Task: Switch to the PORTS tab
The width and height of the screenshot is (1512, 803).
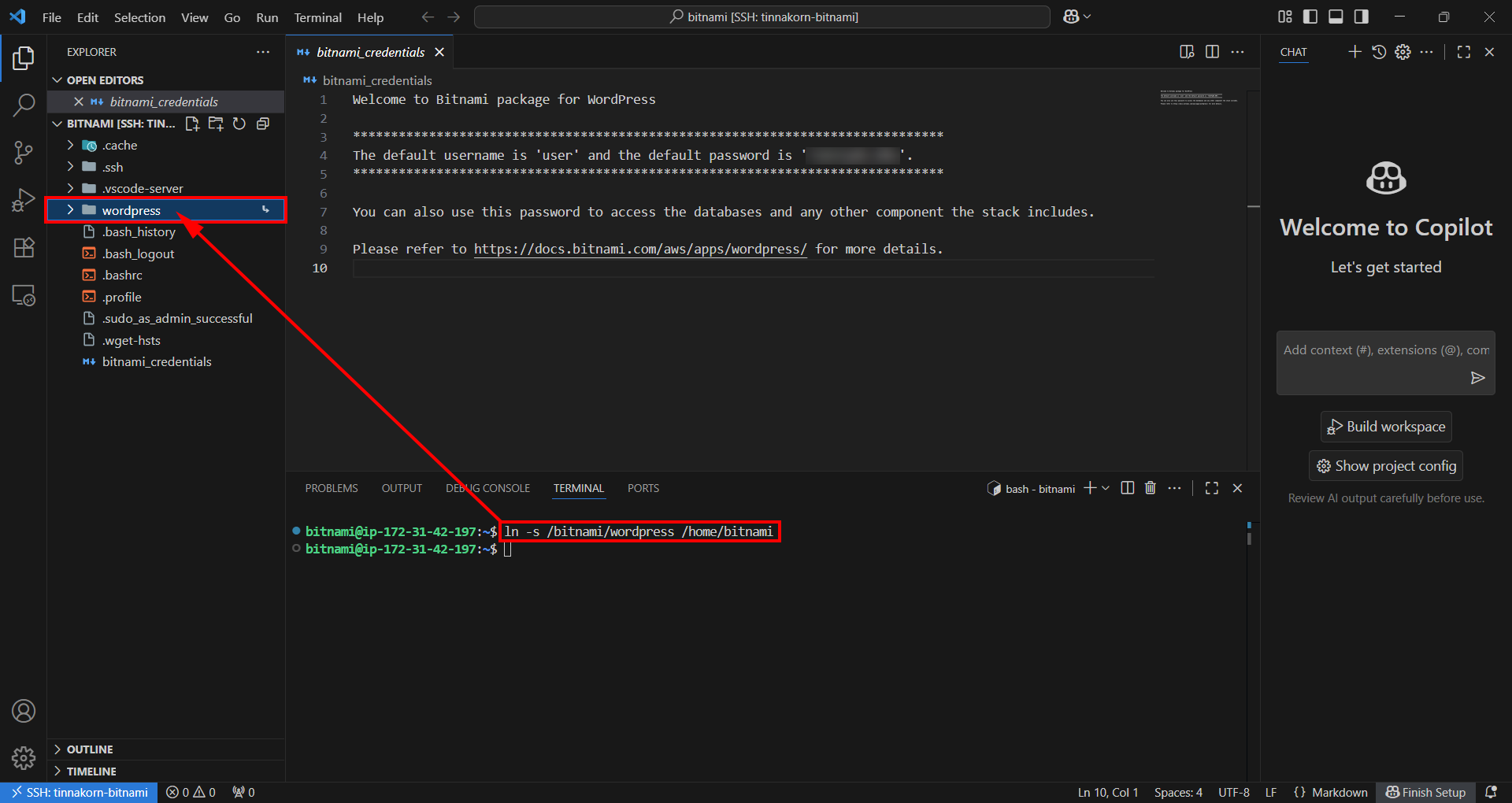Action: [643, 488]
